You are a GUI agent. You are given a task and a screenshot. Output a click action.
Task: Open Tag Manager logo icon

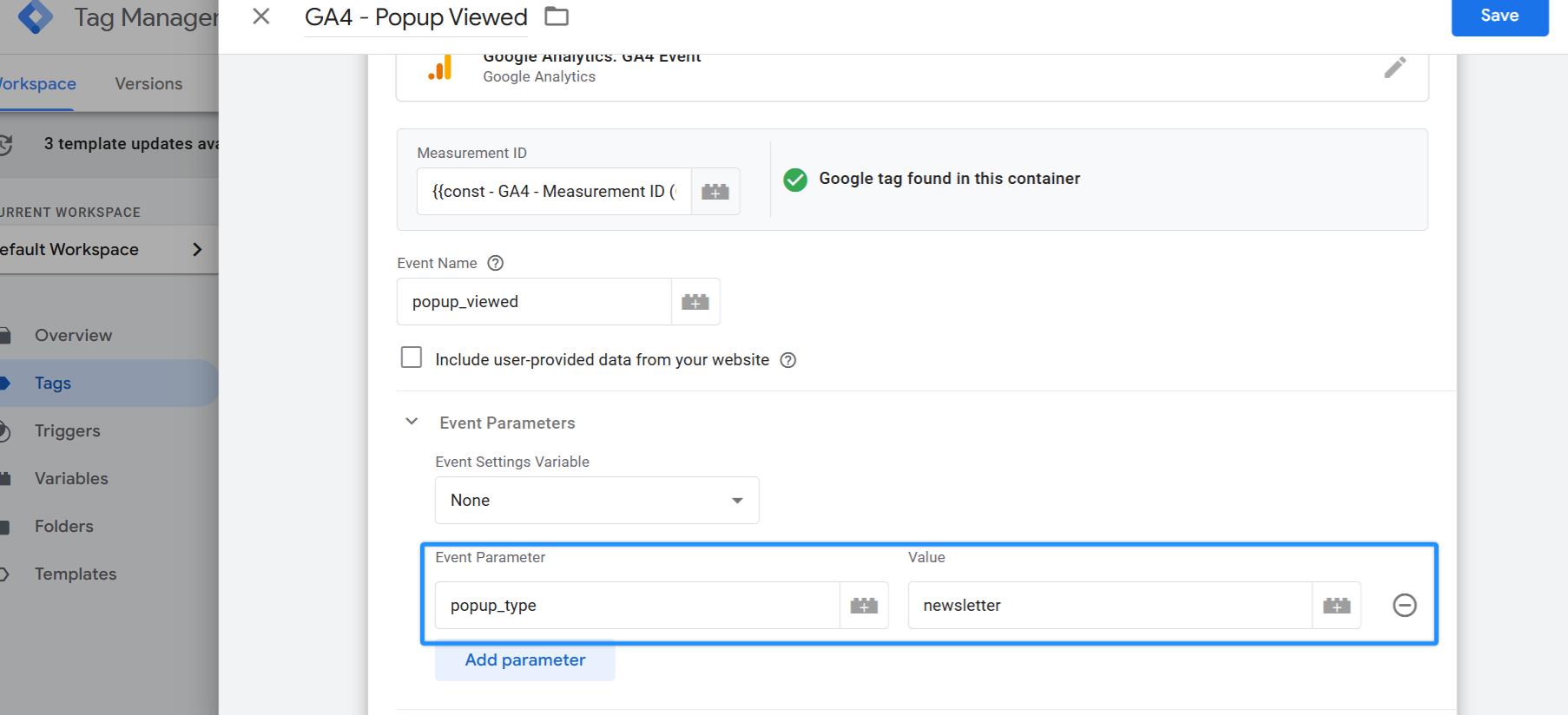pyautogui.click(x=35, y=16)
